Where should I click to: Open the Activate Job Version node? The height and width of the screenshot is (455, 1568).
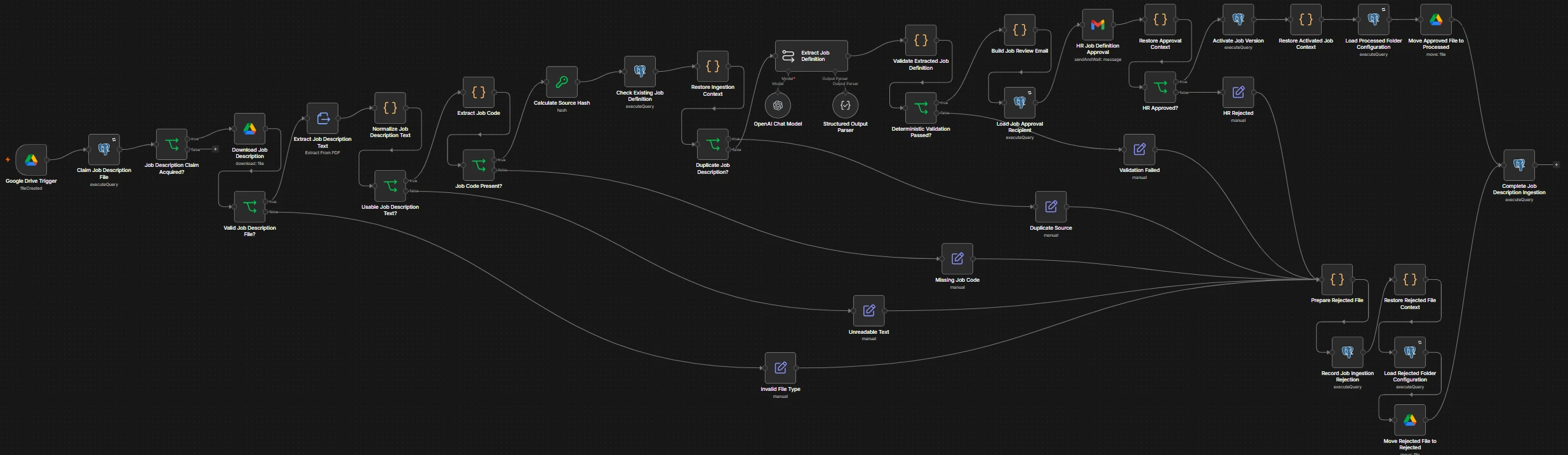click(1238, 20)
